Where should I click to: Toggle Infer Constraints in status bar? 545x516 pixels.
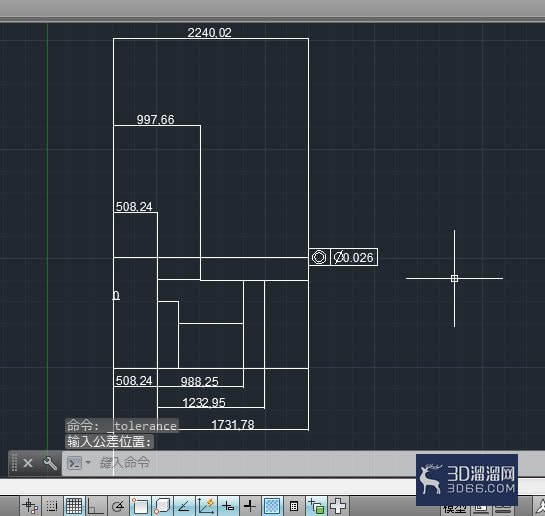[31, 506]
